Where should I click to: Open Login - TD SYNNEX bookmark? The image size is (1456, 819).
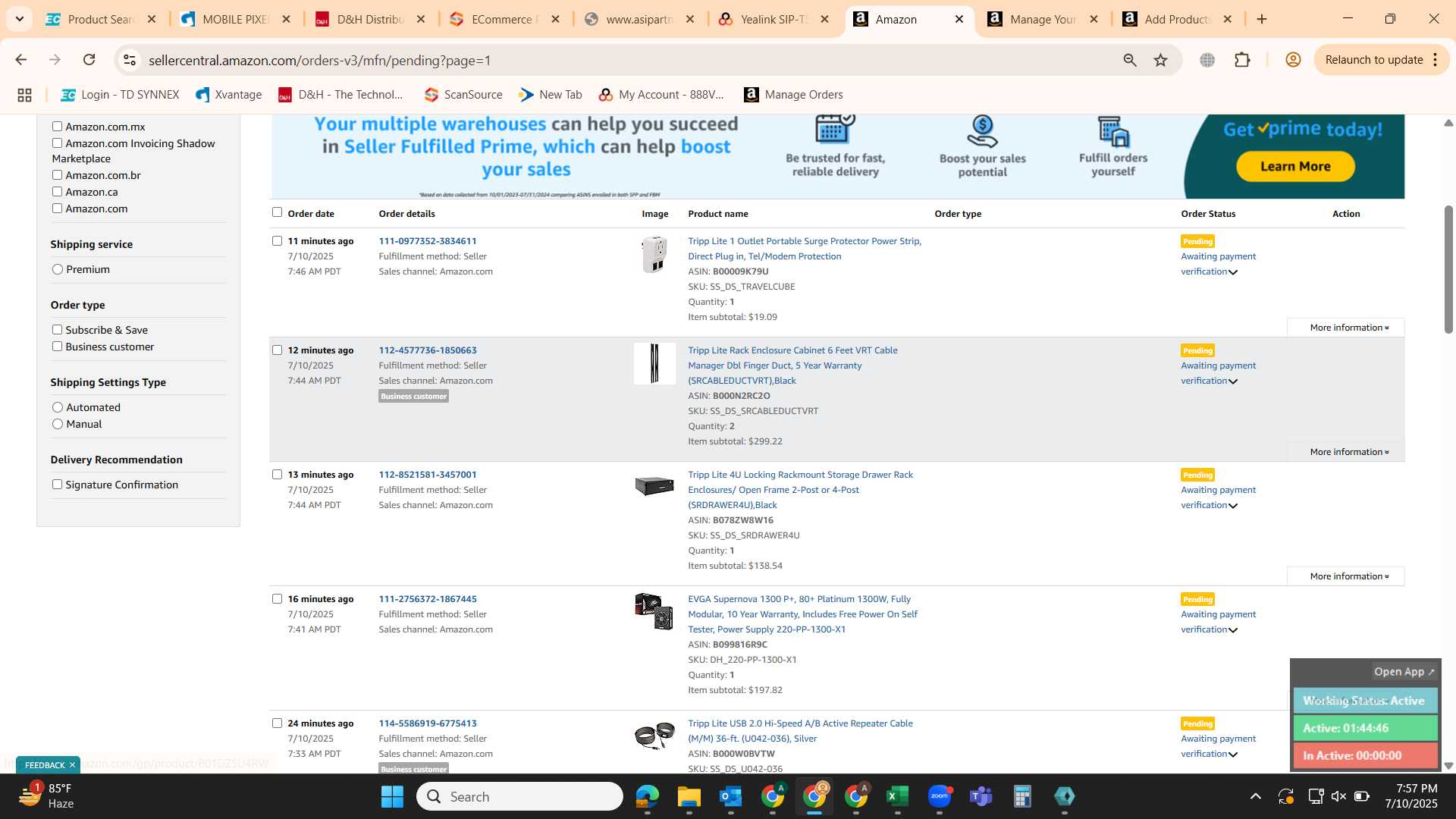pos(121,95)
